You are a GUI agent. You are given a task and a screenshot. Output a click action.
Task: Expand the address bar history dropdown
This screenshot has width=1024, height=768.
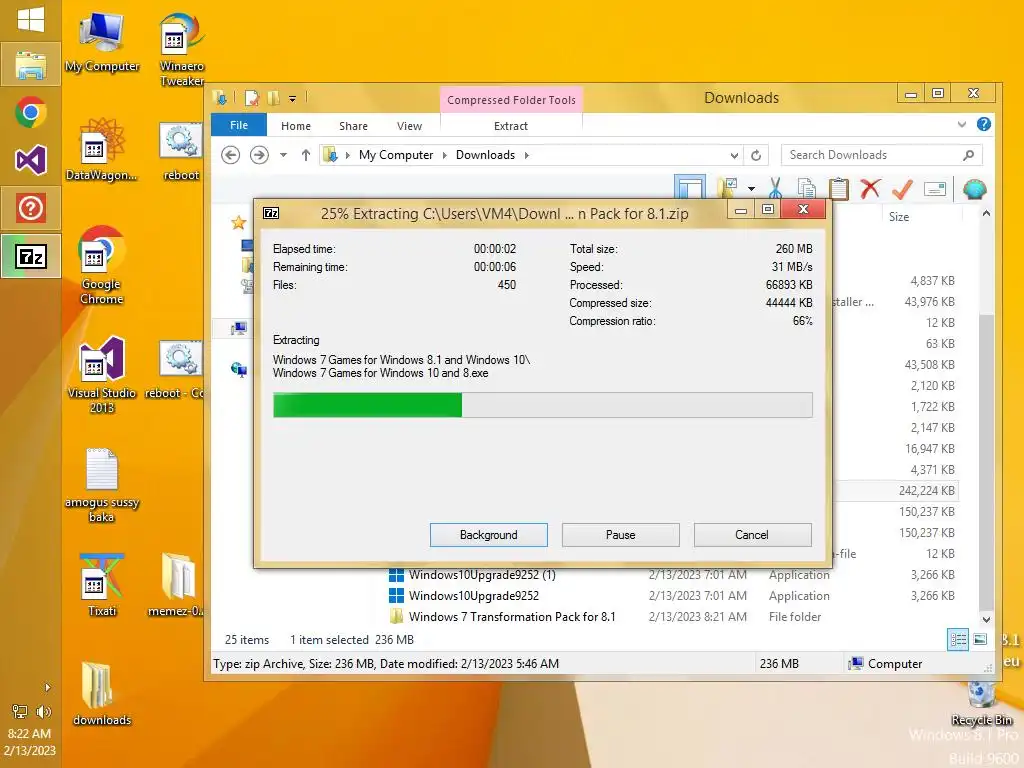[734, 155]
